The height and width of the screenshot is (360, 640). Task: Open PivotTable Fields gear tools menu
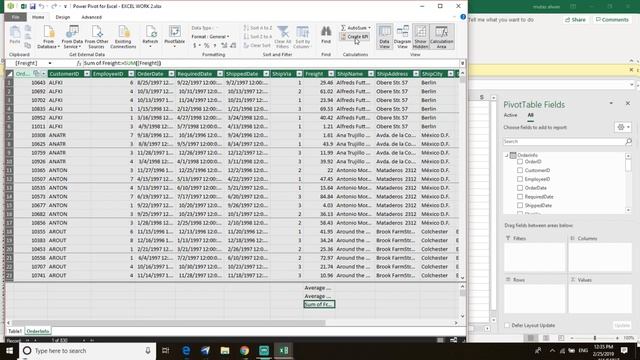pos(623,127)
